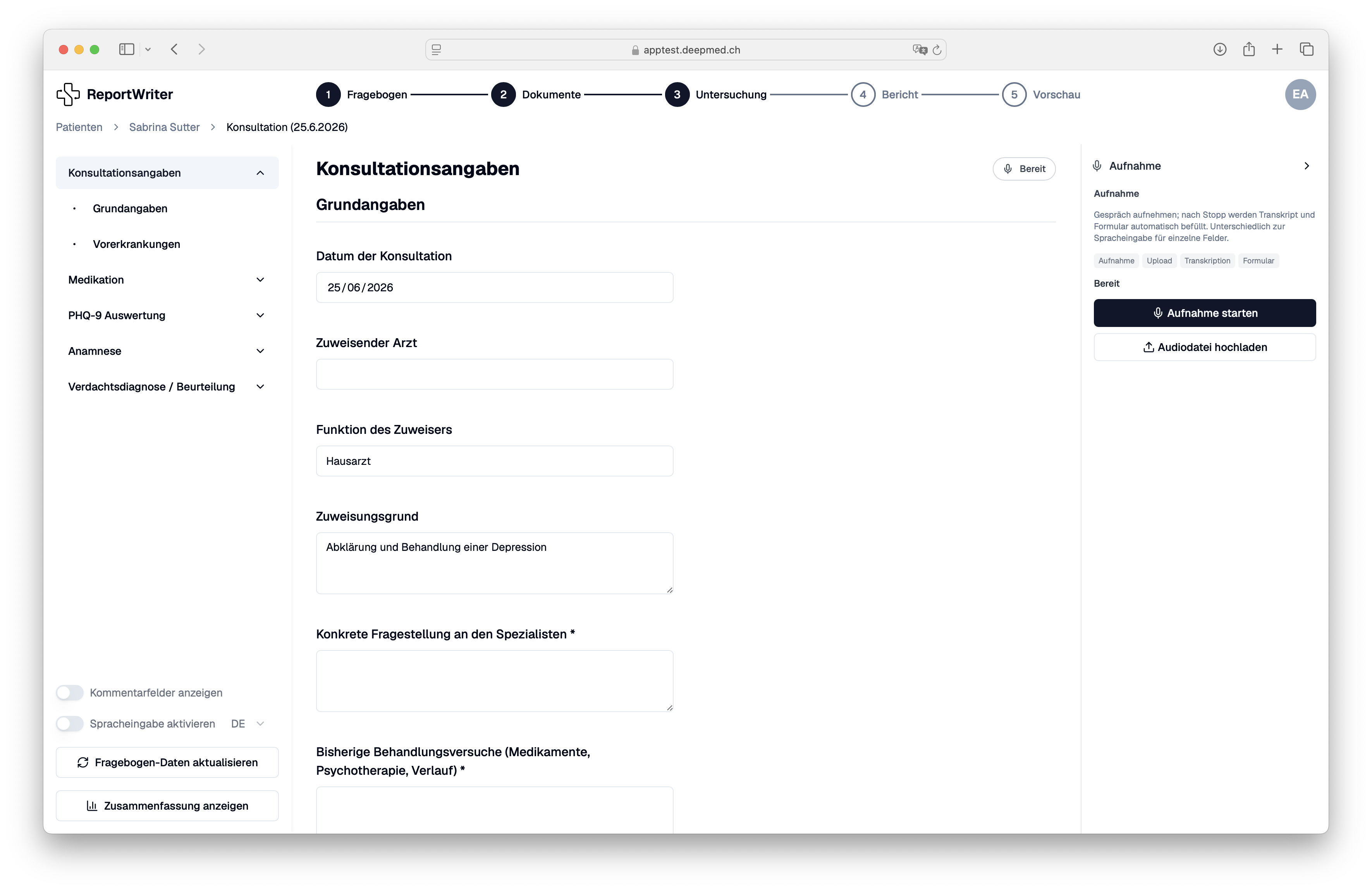
Task: Go back with Safari back arrow
Action: [174, 50]
